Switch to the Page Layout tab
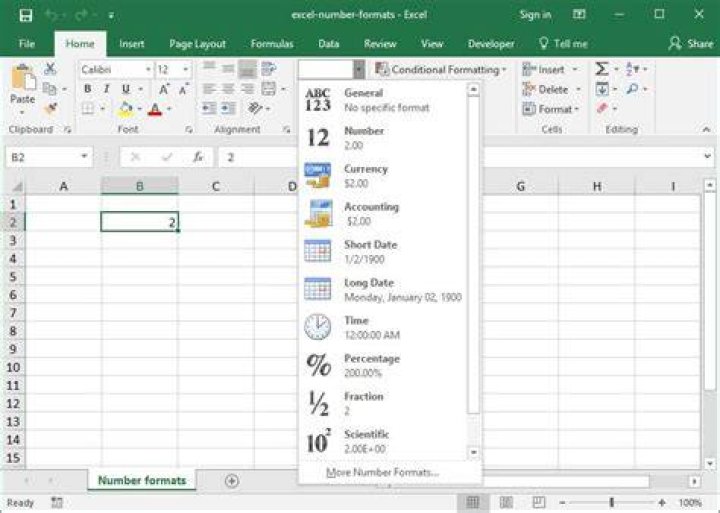The width and height of the screenshot is (720, 513). pos(197,44)
